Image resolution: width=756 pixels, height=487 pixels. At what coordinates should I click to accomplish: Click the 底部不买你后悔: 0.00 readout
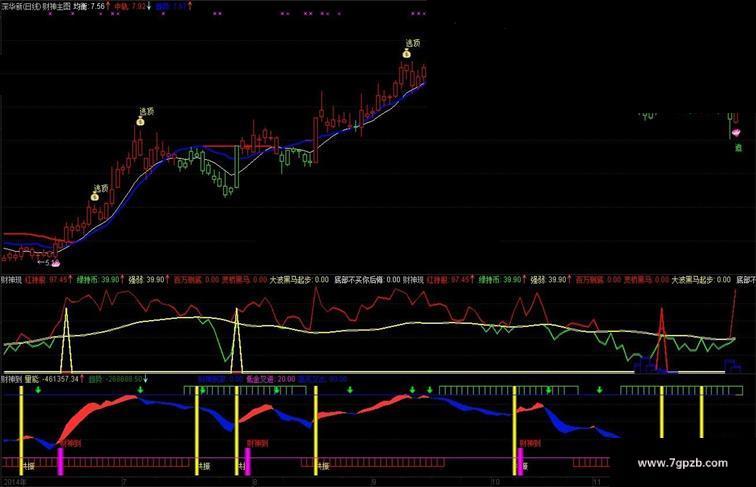click(x=367, y=280)
